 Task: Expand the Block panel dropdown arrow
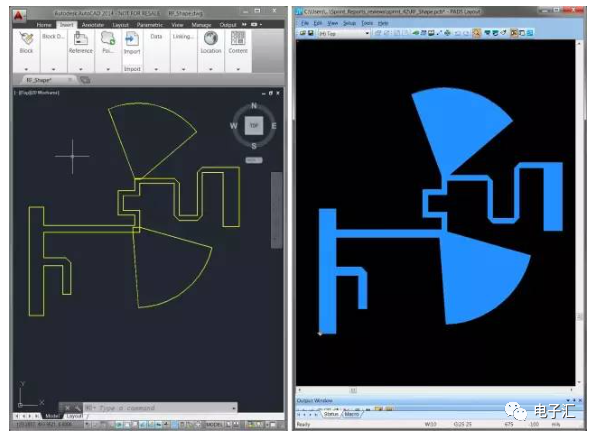pos(26,69)
